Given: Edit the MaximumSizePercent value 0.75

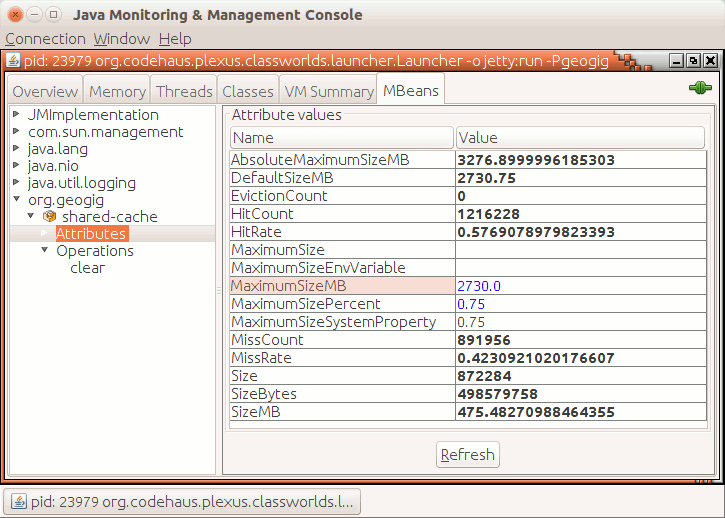Looking at the screenshot, I should [x=581, y=304].
